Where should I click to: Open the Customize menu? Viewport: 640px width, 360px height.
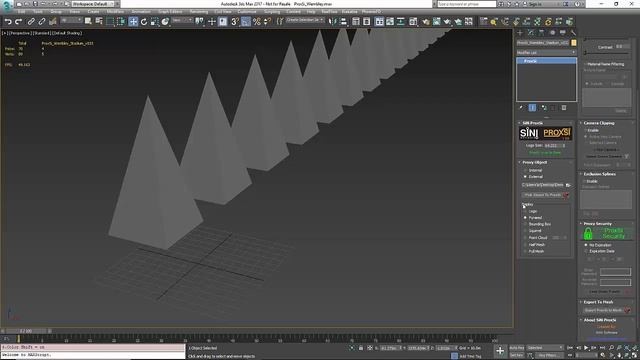(247, 12)
